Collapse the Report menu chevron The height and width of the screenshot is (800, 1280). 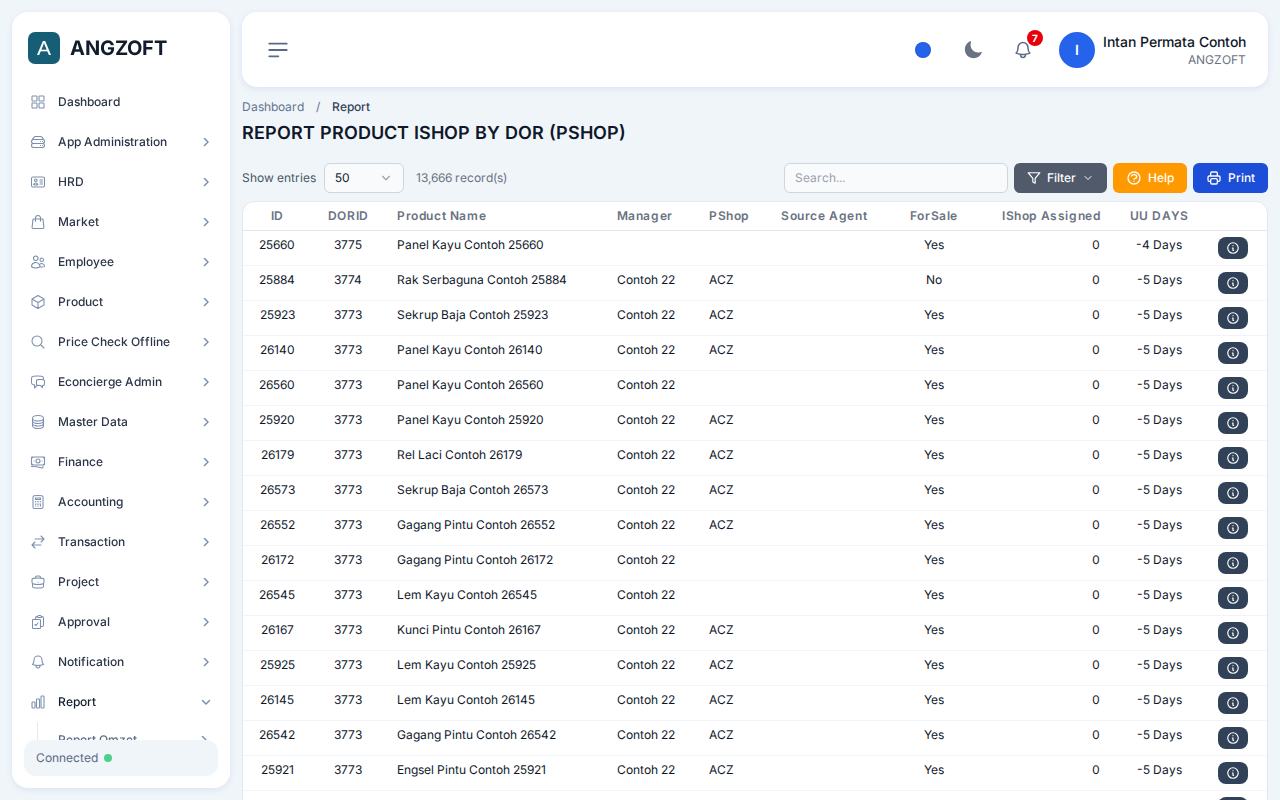tap(206, 702)
